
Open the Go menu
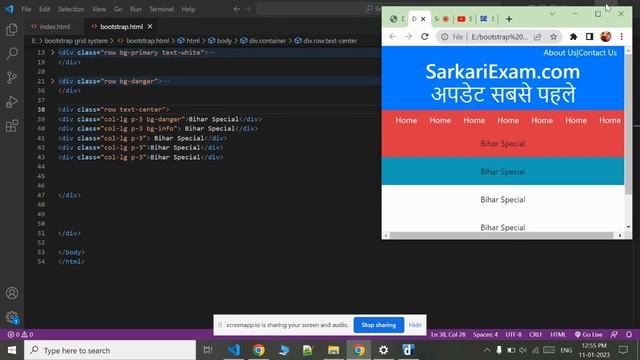point(118,9)
